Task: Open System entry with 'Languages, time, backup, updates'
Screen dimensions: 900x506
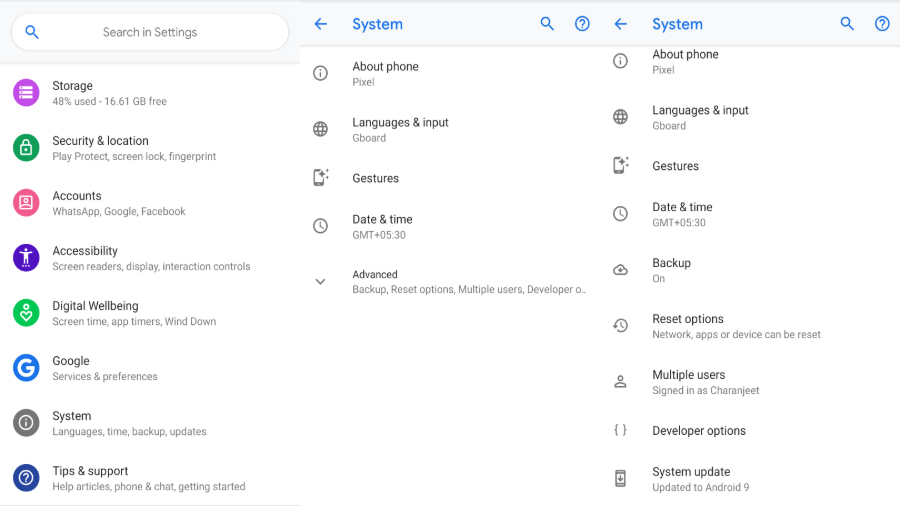Action: (x=129, y=423)
